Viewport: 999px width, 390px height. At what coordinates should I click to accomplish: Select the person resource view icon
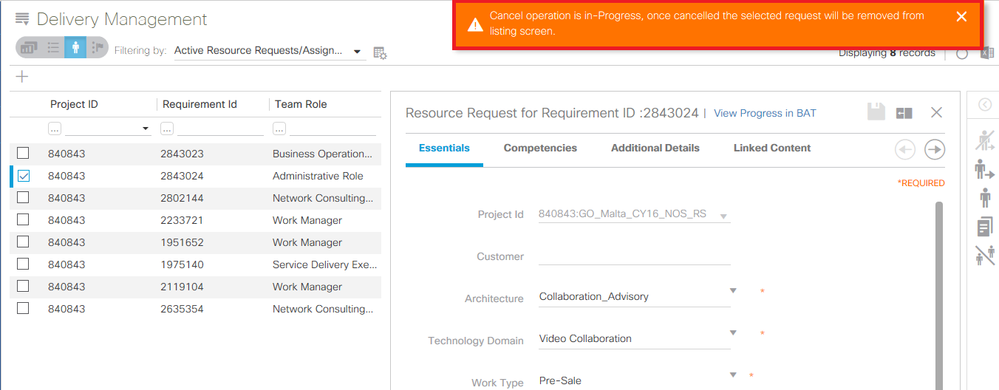pyautogui.click(x=75, y=48)
